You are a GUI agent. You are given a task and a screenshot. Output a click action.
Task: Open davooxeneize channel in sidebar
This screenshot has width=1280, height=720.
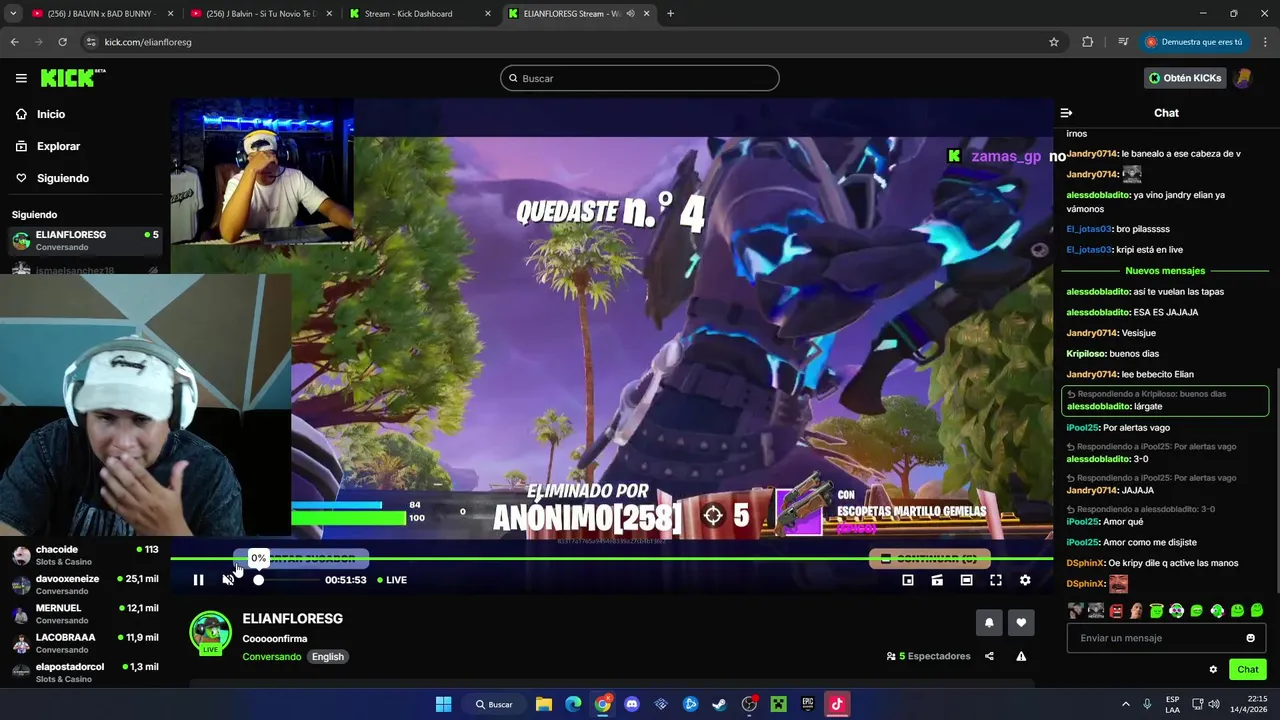[x=84, y=584]
